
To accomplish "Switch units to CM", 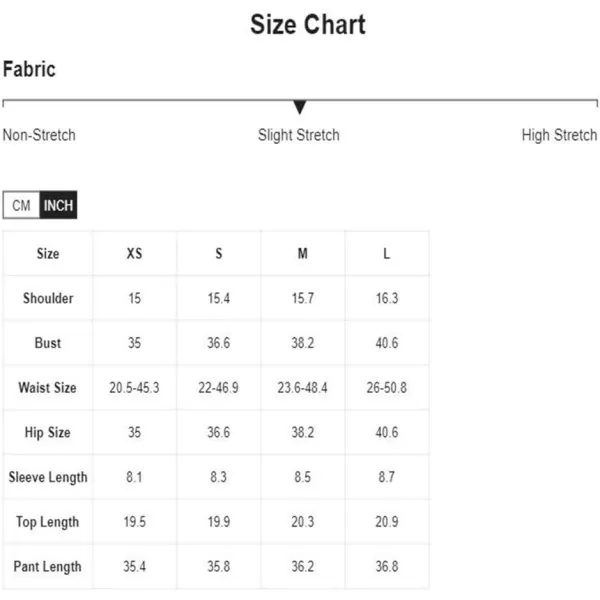I will 21,205.
